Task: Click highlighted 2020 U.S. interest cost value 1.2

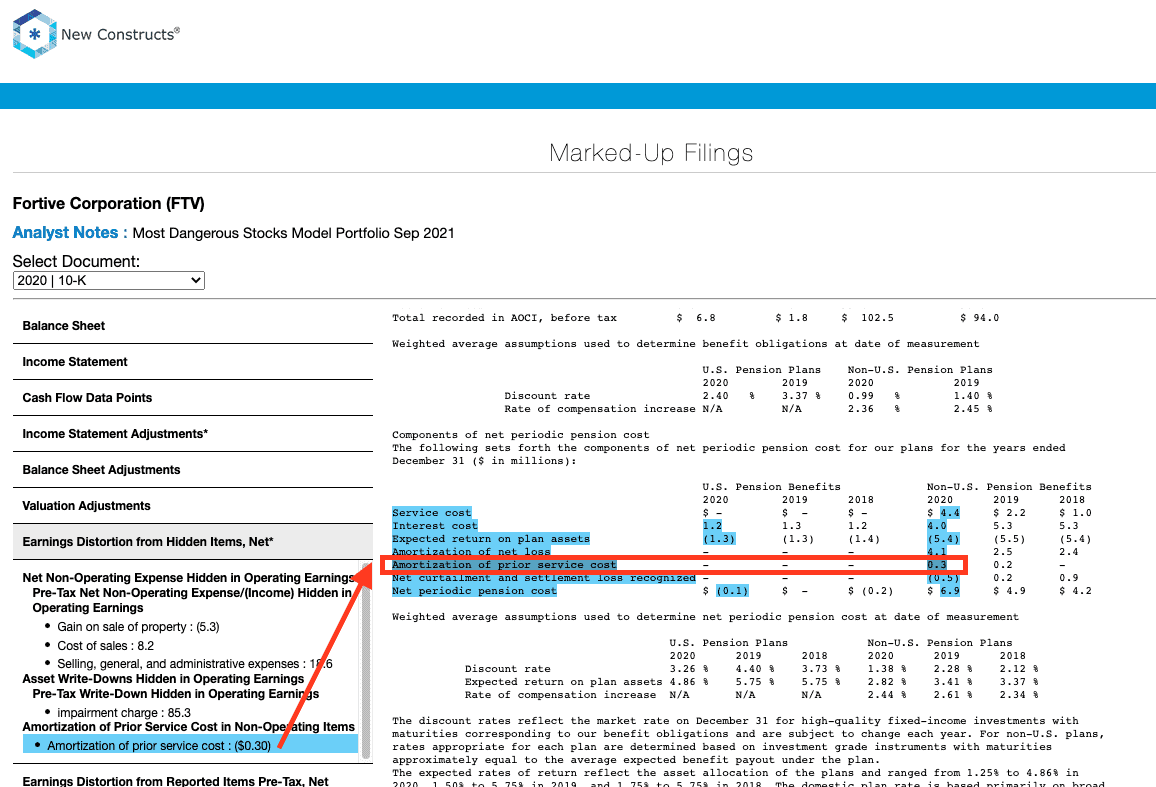Action: (x=712, y=526)
